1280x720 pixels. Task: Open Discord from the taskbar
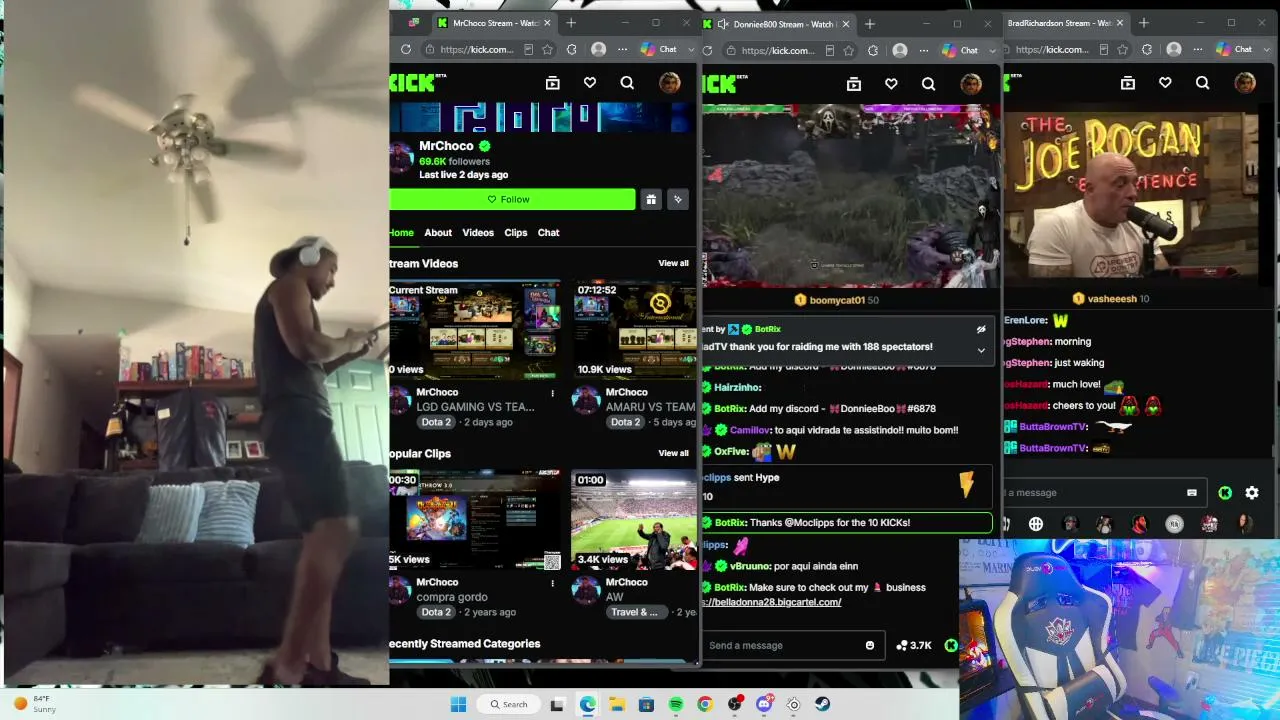[x=764, y=704]
